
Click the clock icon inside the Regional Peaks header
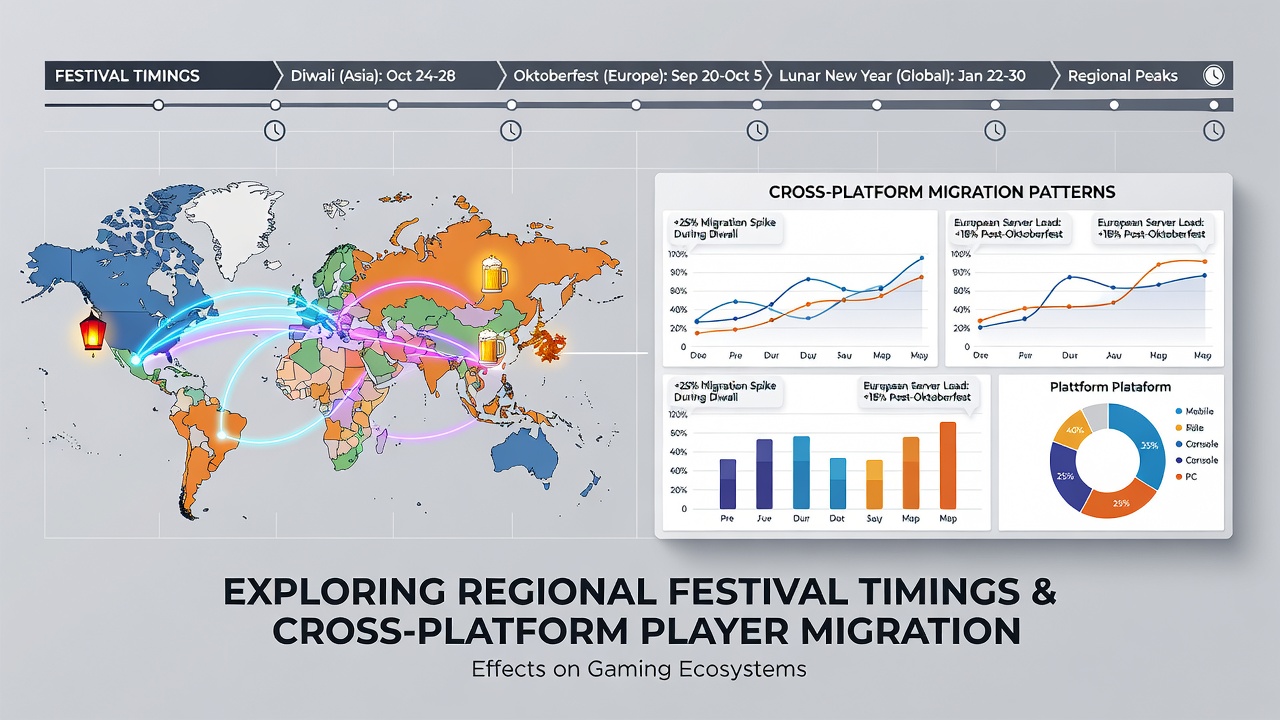[1213, 76]
